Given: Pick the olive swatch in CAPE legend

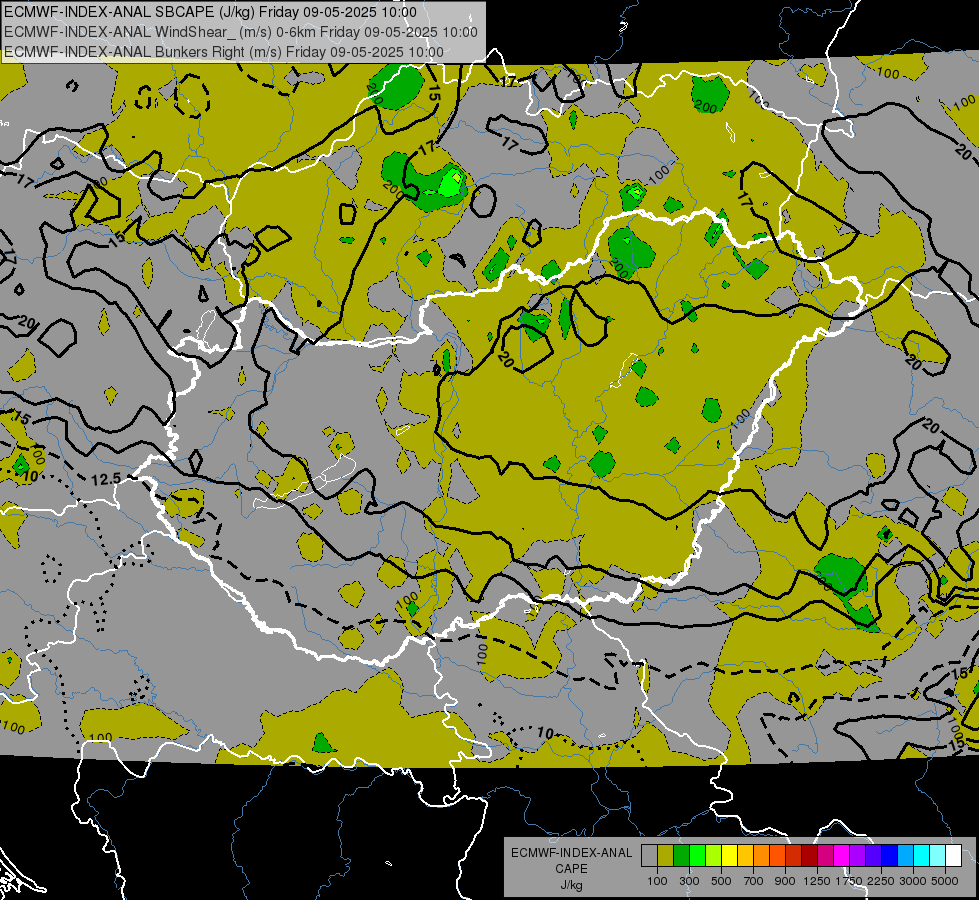Looking at the screenshot, I should (666, 856).
